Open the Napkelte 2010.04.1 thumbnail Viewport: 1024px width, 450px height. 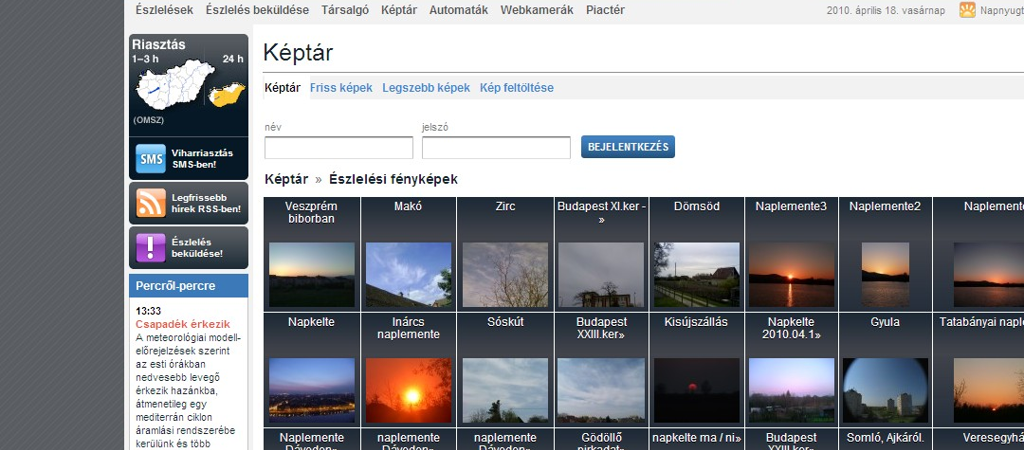(791, 390)
